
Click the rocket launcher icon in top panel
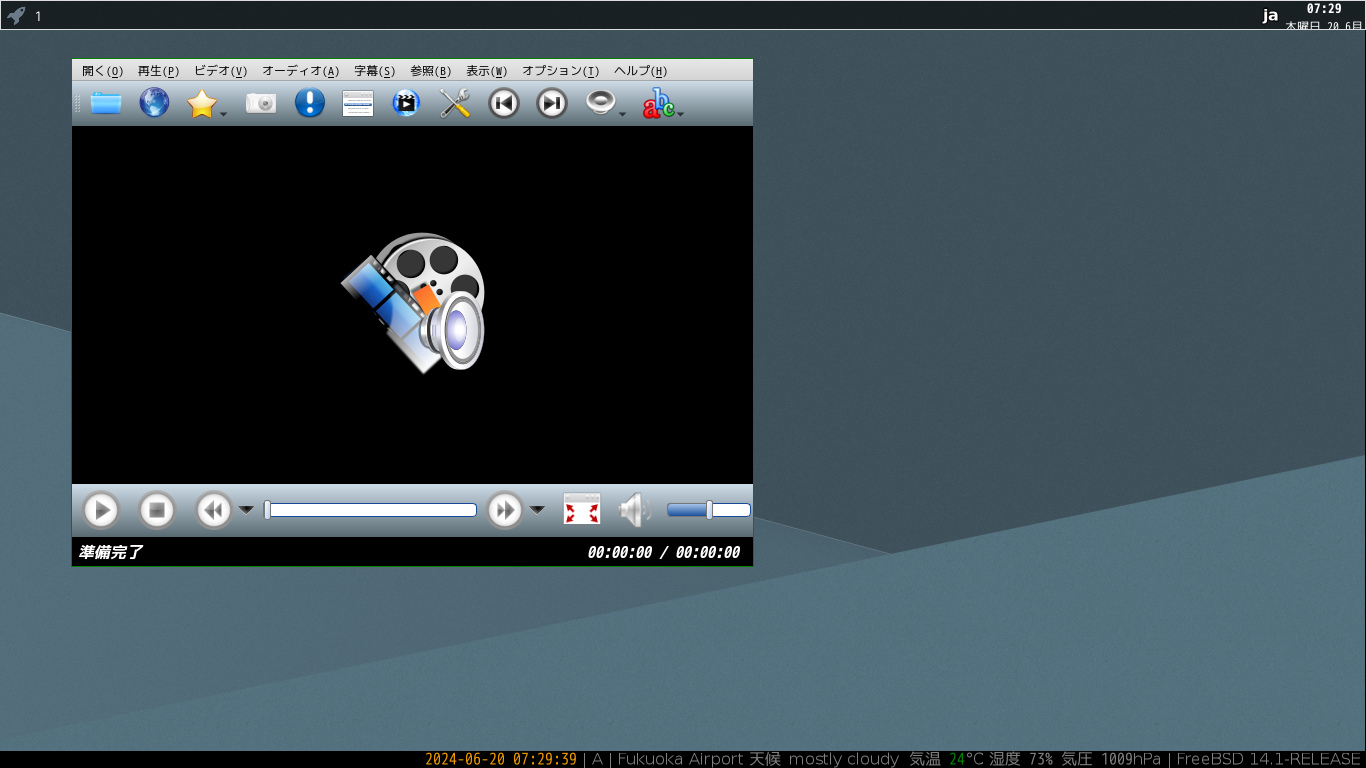pyautogui.click(x=15, y=15)
